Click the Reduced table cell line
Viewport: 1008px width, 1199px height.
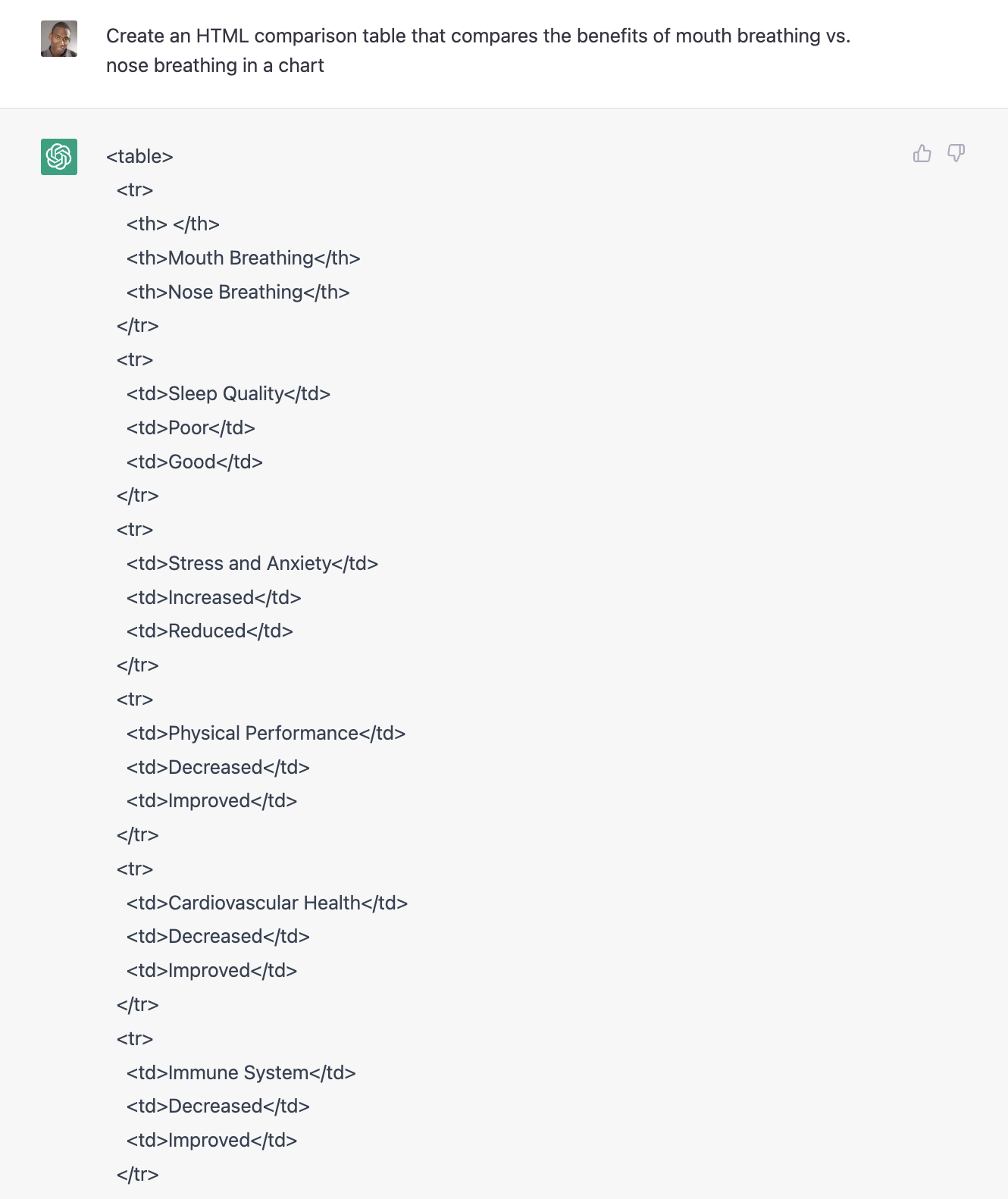[209, 631]
